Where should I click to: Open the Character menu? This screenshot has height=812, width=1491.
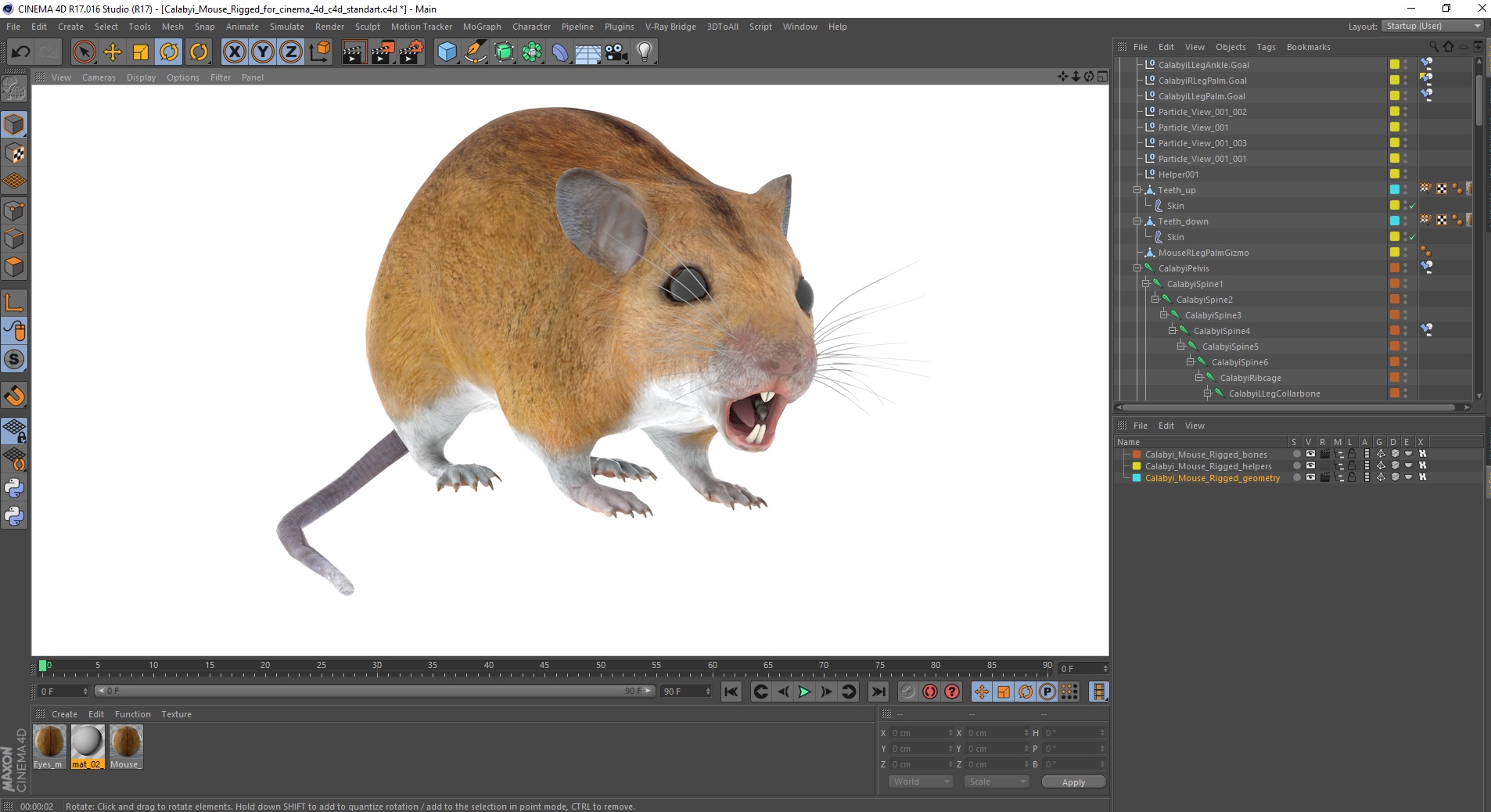coord(531,27)
